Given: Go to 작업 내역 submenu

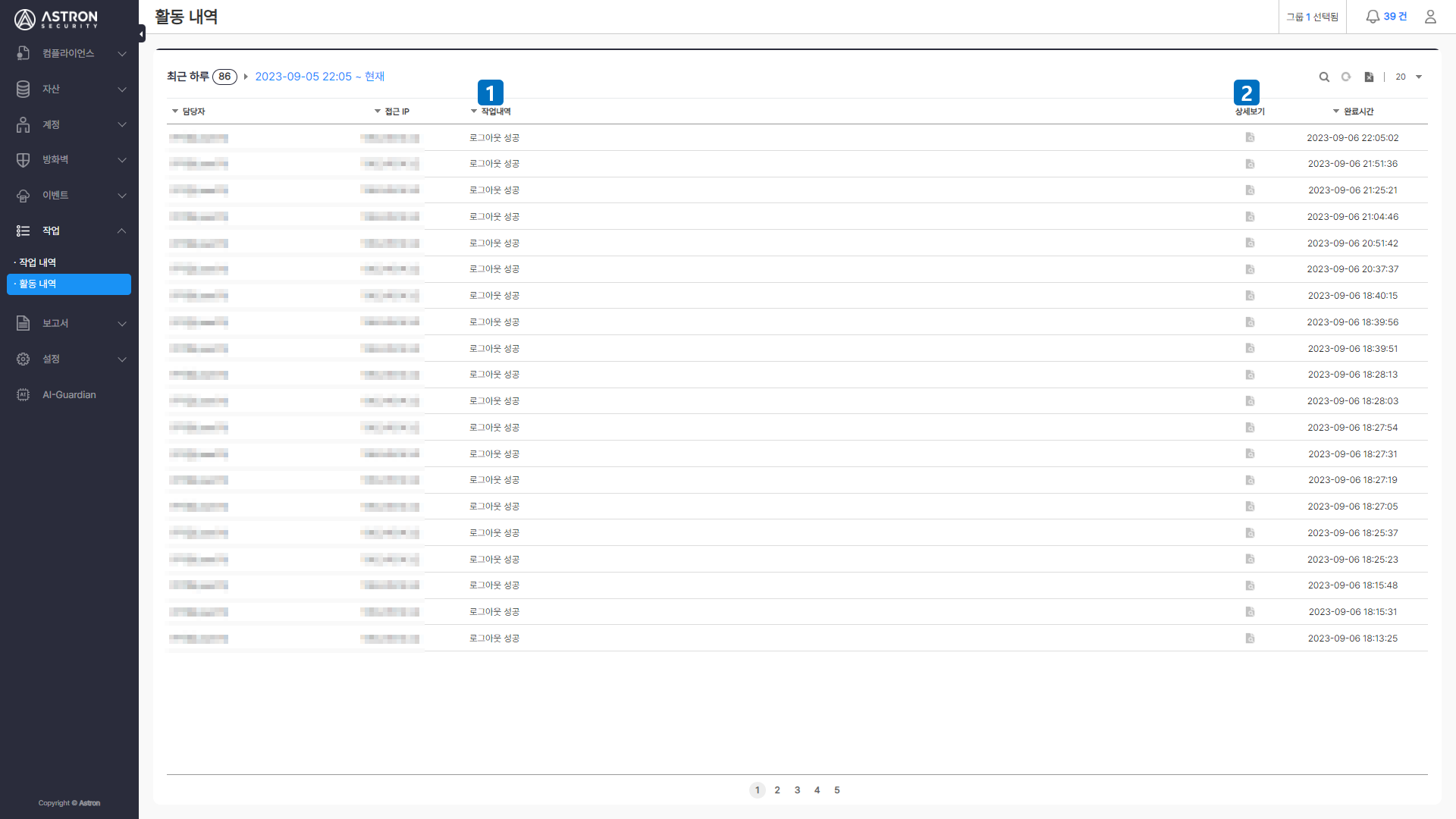Looking at the screenshot, I should [37, 262].
